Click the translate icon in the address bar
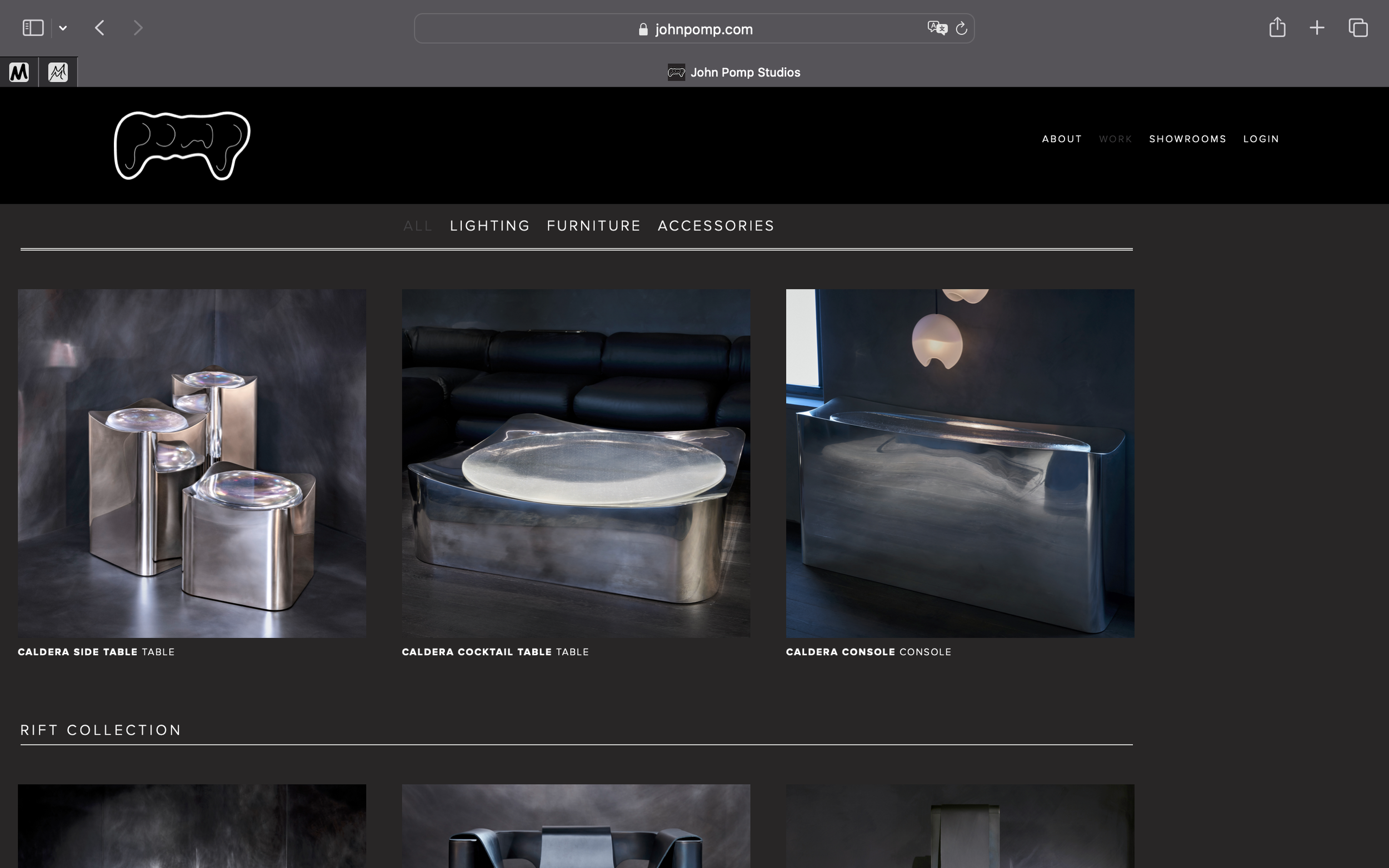1389x868 pixels. (937, 28)
